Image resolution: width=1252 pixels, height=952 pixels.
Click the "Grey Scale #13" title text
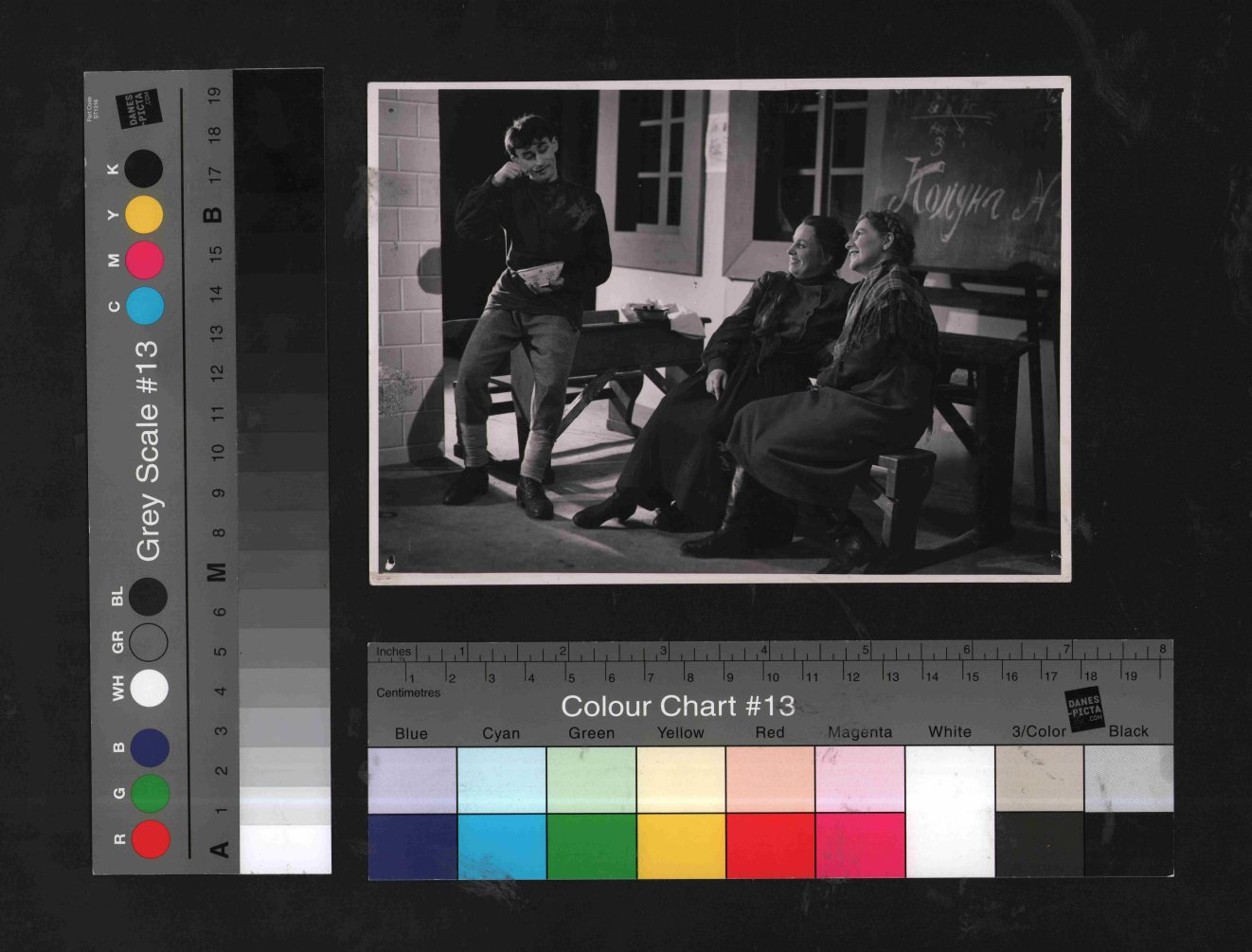tap(147, 450)
